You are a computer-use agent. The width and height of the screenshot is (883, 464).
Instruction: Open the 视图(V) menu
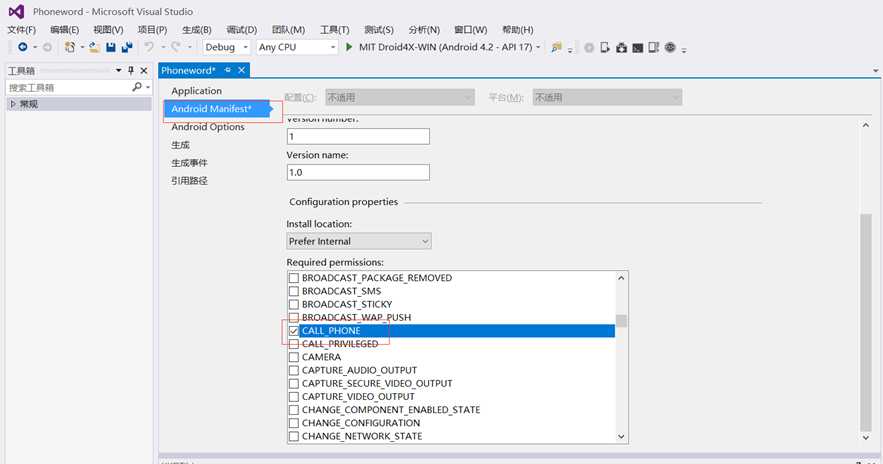coord(108,29)
